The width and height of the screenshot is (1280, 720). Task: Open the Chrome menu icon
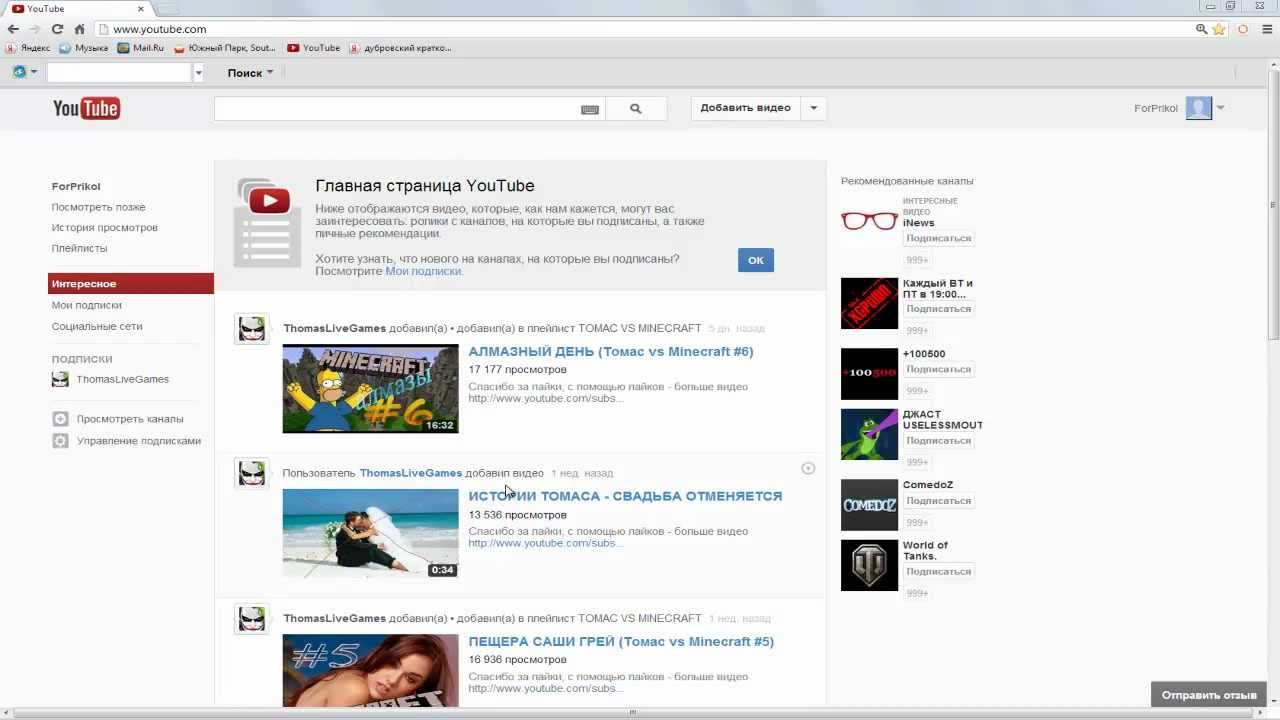[x=1267, y=29]
